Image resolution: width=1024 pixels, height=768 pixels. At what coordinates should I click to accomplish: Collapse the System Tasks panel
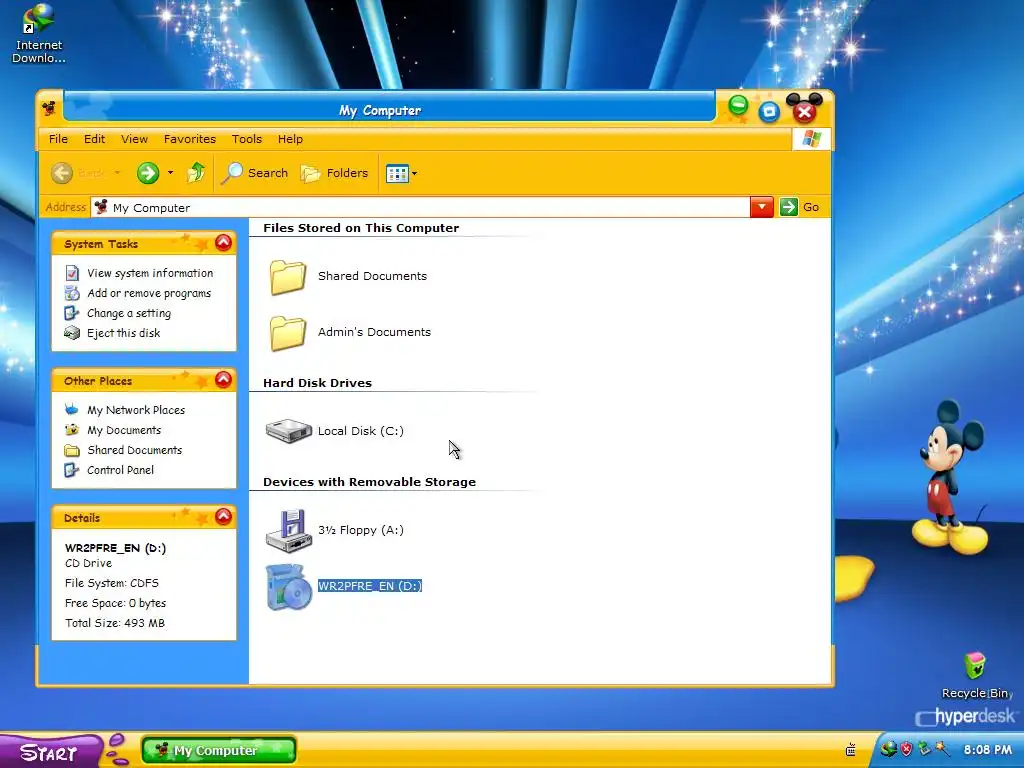223,243
